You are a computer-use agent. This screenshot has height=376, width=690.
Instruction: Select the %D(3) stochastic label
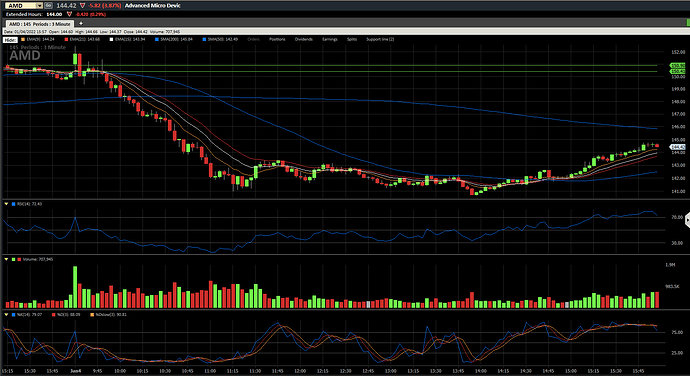(x=69, y=315)
